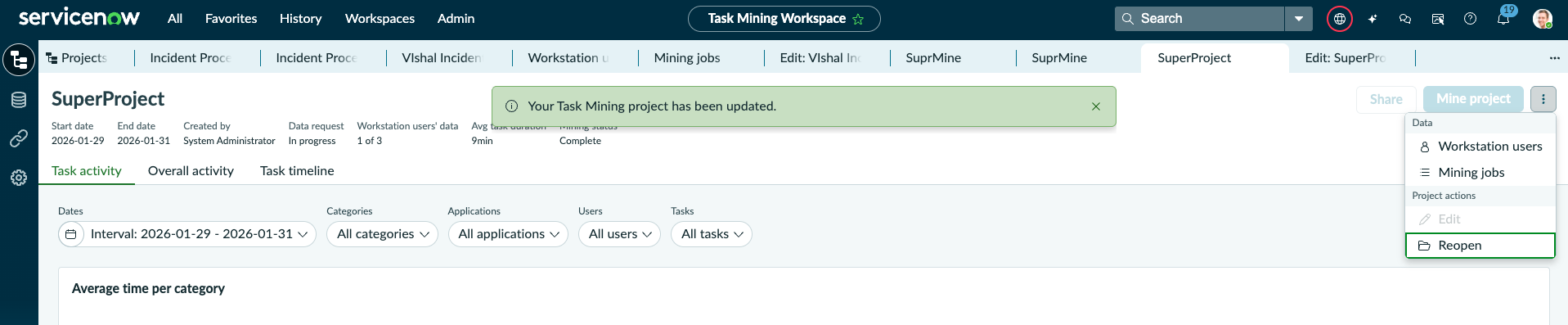Viewport: 1568px width, 325px height.
Task: Select the Task timeline tab
Action: pos(297,170)
